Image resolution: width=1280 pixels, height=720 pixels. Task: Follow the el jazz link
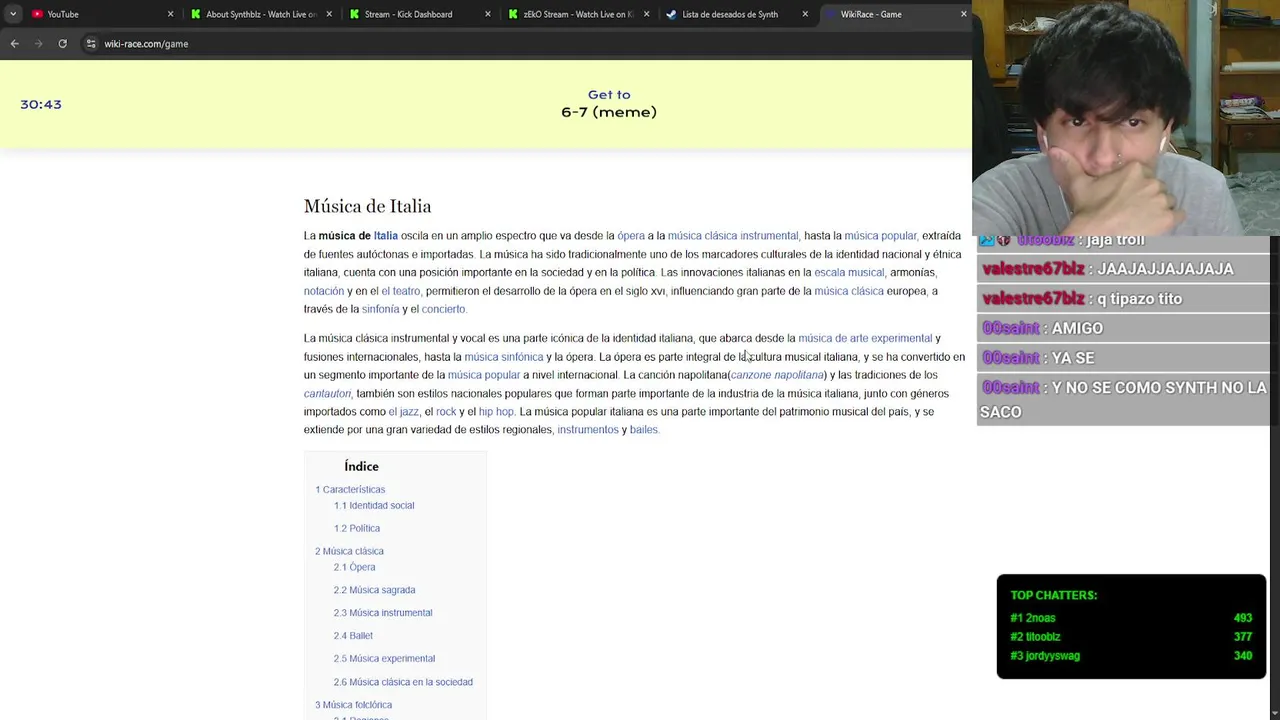pyautogui.click(x=404, y=412)
